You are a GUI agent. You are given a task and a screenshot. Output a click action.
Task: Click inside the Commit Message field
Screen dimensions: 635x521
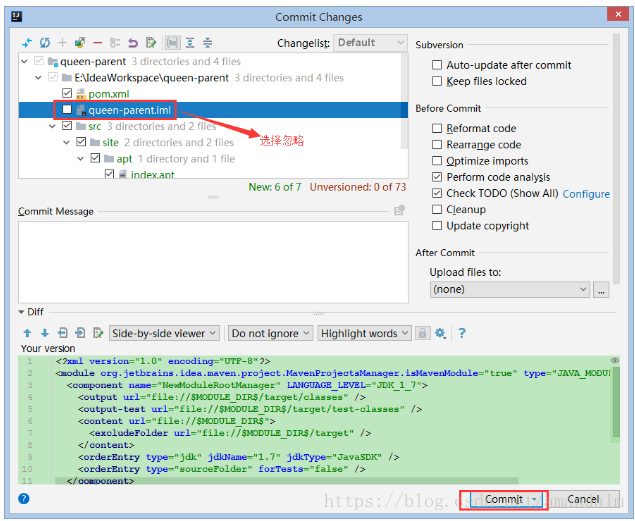click(x=213, y=262)
